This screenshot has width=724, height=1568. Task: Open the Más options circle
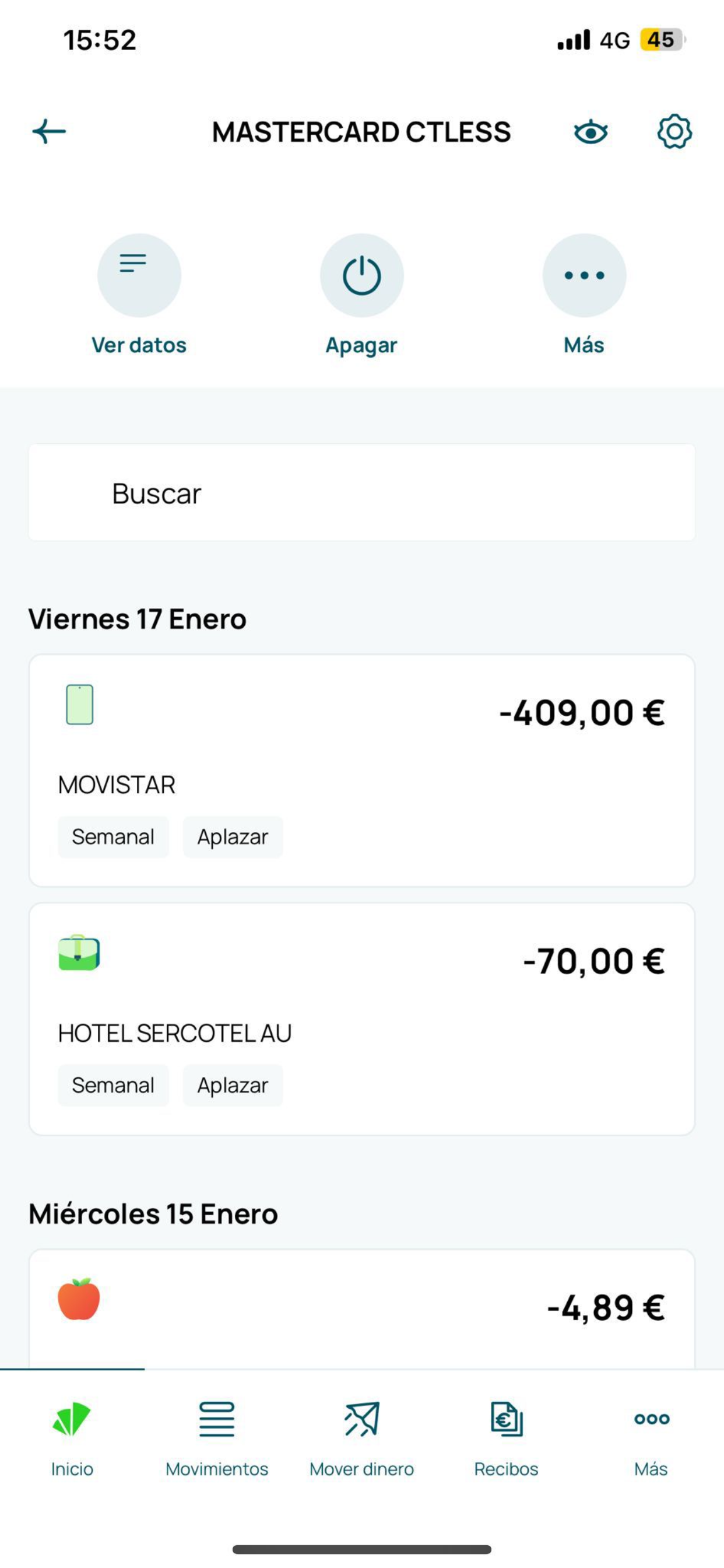pos(584,275)
